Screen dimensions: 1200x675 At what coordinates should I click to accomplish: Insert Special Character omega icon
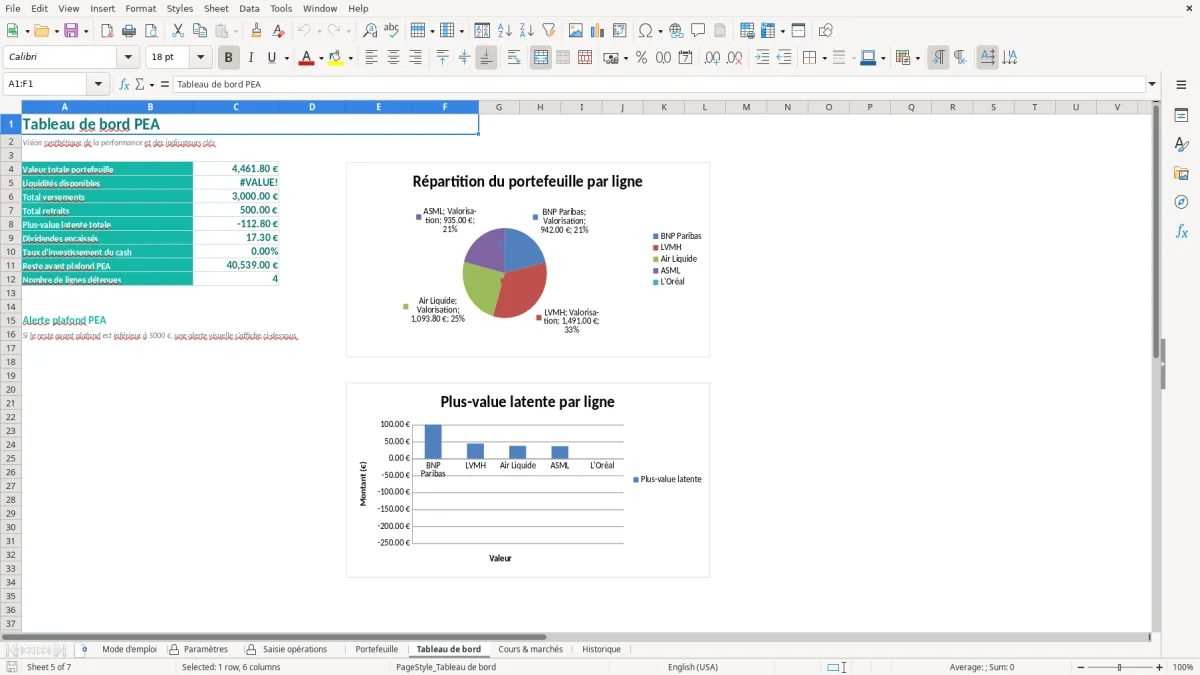pos(645,31)
